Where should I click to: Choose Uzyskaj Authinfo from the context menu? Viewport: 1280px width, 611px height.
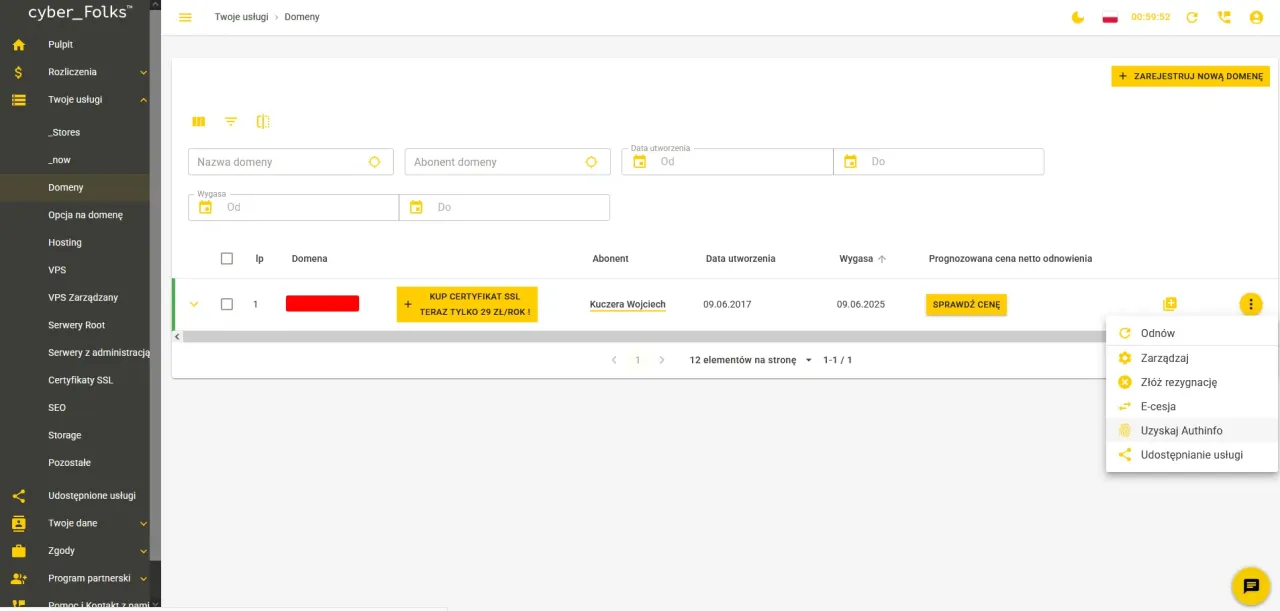coord(1182,430)
